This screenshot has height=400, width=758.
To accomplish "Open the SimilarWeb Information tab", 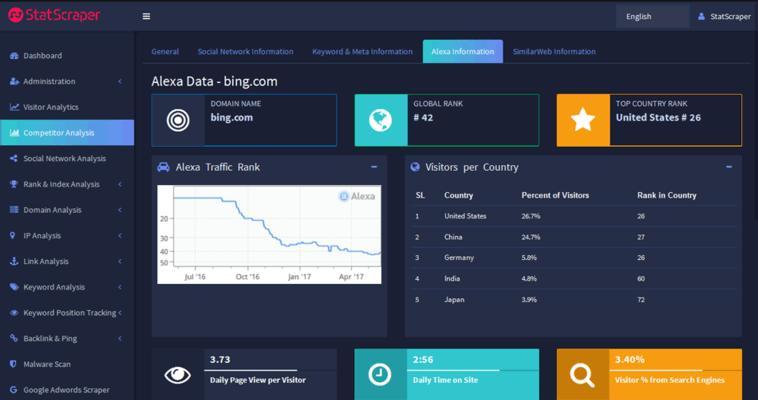I will (554, 51).
